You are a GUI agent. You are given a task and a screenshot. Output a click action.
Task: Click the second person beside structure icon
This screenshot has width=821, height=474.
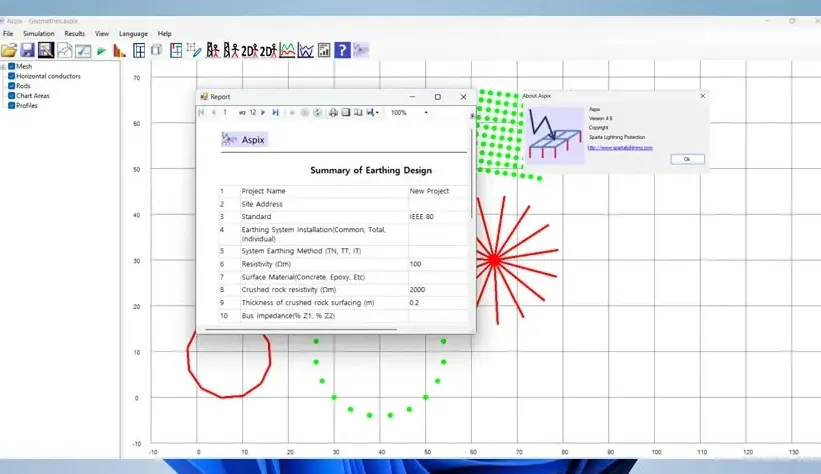231,50
